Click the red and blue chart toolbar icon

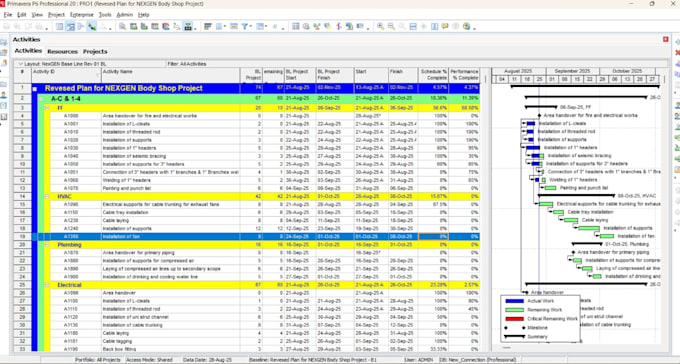pos(165,27)
